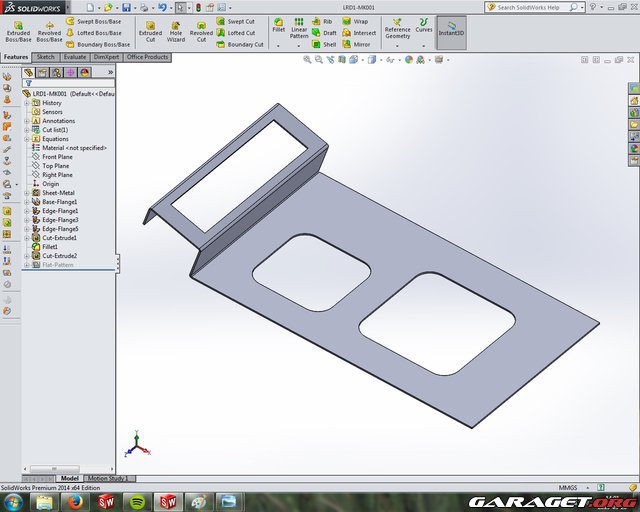Select the Flat-Pattern feature in tree
This screenshot has height=512, width=640.
click(59, 265)
